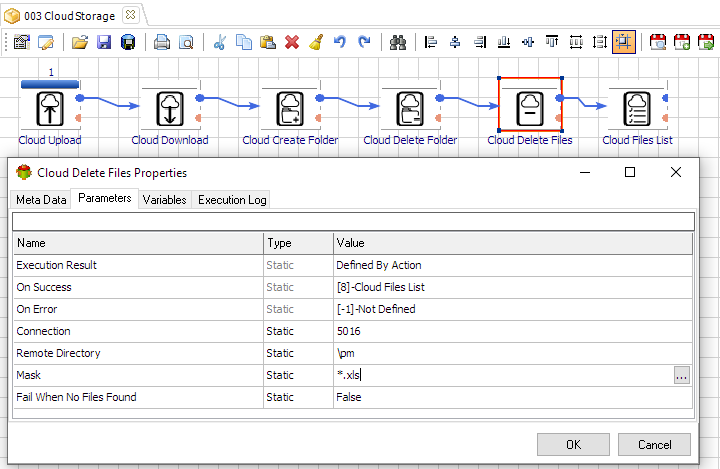Save using the blue floppy disk icon

click(104, 42)
